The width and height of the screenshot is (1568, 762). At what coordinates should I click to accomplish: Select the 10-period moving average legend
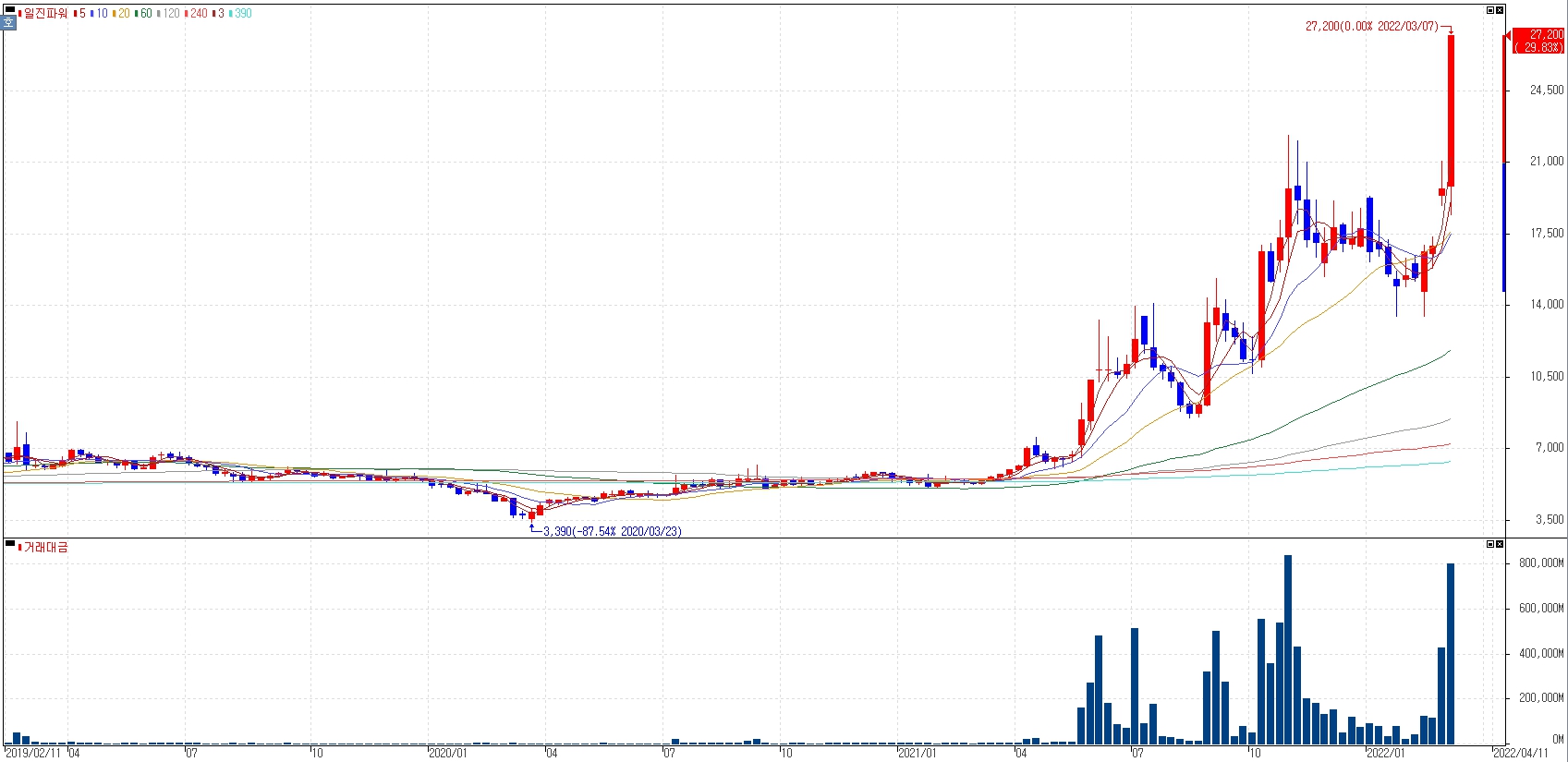coord(100,14)
